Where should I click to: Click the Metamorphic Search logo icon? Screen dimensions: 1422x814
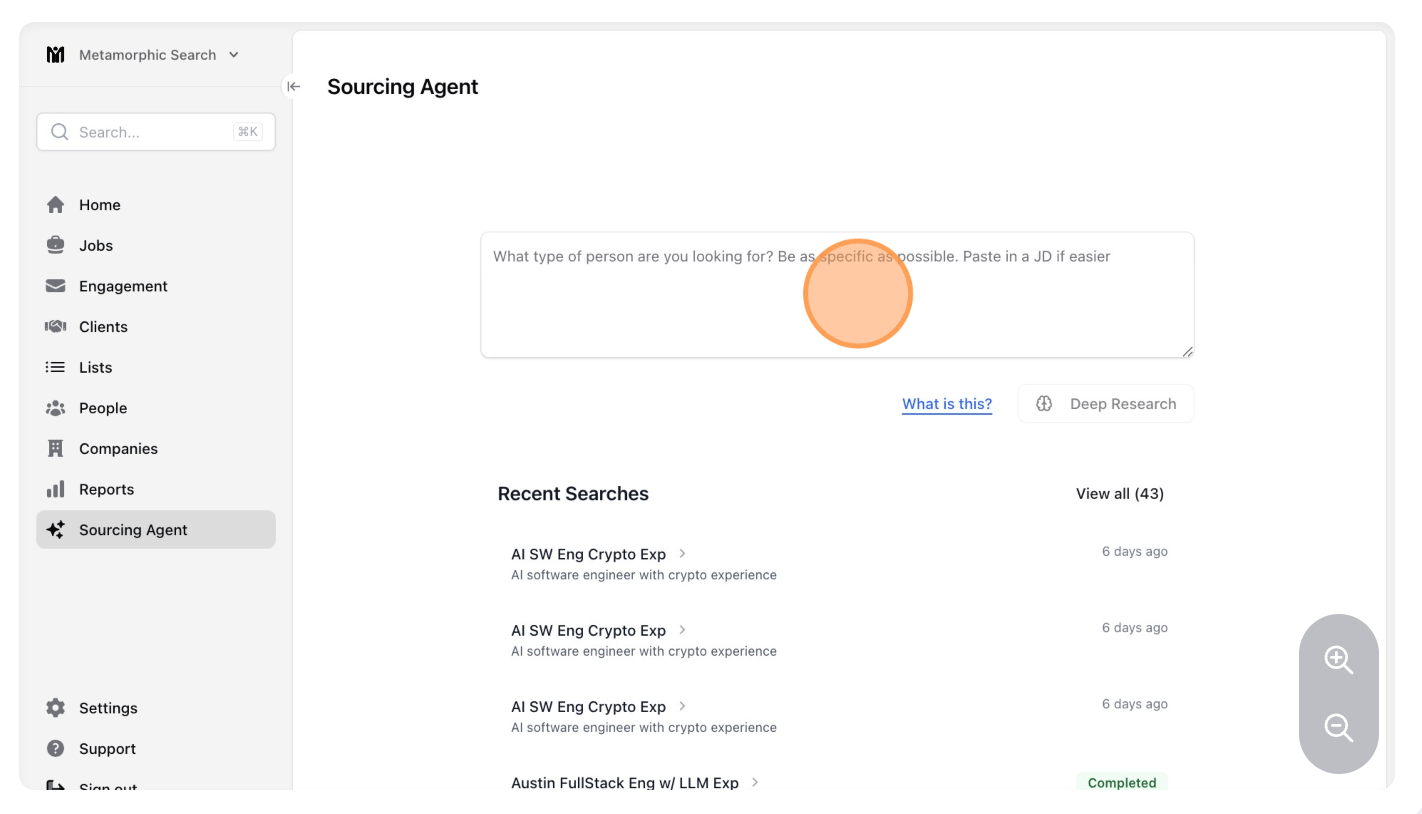pos(56,55)
